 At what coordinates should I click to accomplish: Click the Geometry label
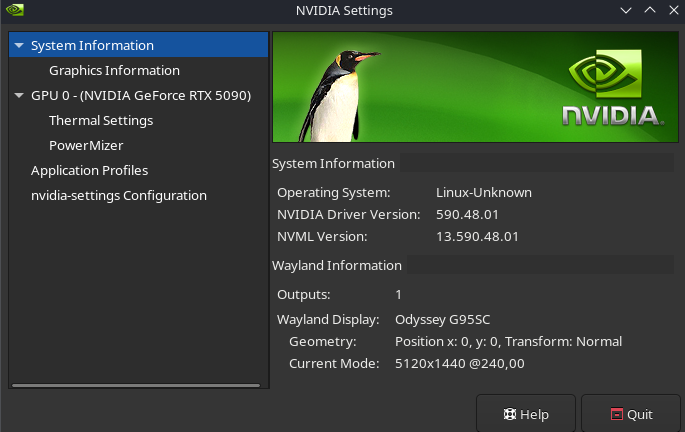click(322, 342)
